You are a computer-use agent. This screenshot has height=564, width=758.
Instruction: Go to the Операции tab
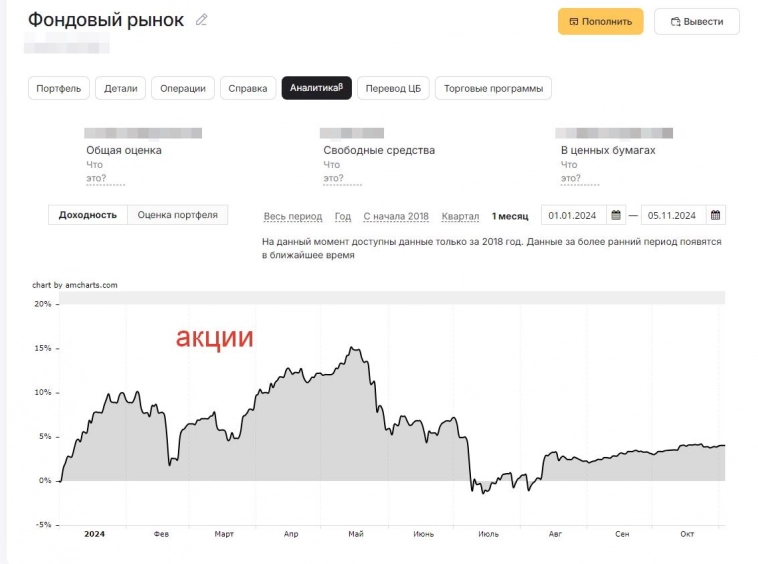point(182,88)
